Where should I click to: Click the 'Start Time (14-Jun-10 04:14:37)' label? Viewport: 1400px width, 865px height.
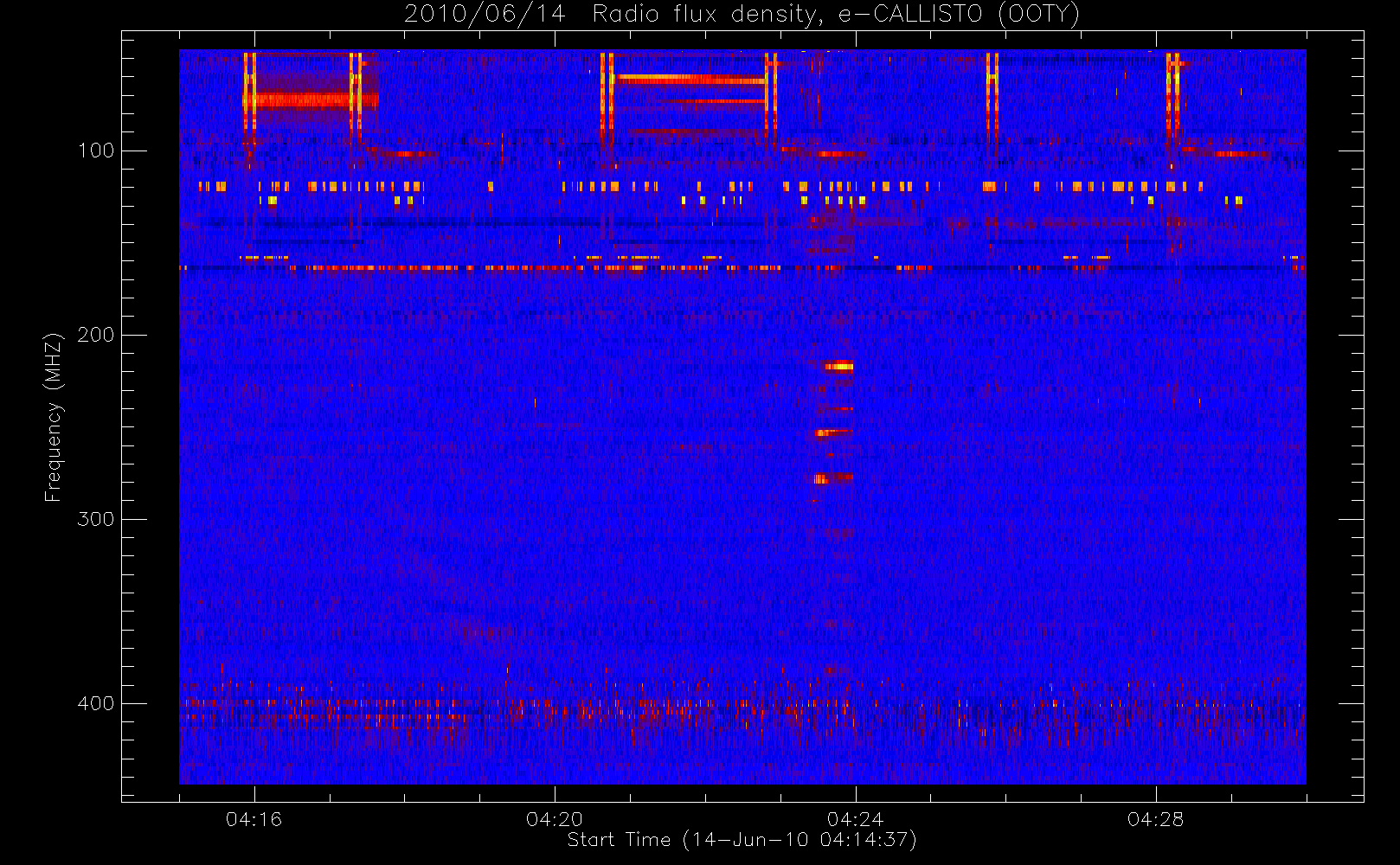click(742, 840)
